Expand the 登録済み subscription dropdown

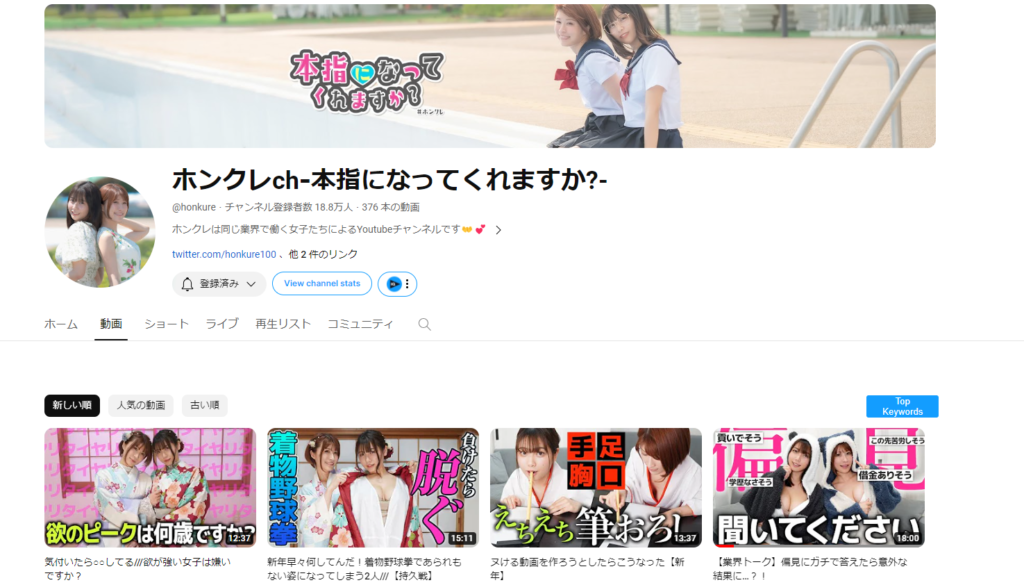pos(251,284)
